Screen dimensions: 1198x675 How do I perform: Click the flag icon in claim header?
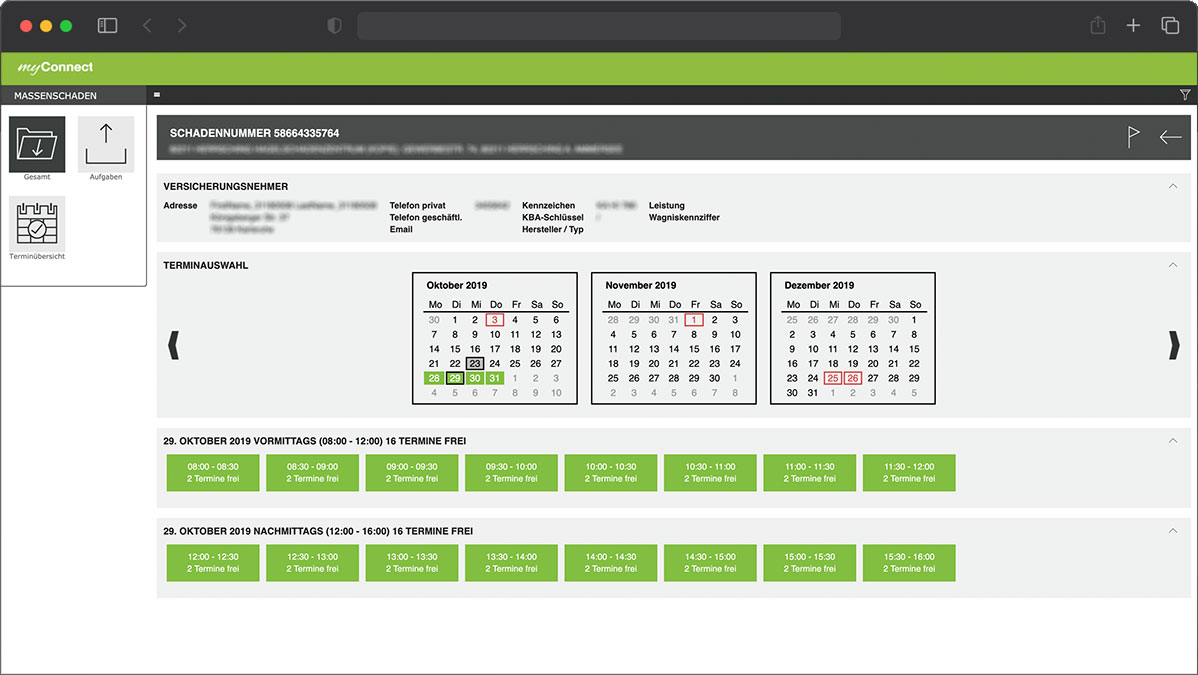coord(1133,138)
